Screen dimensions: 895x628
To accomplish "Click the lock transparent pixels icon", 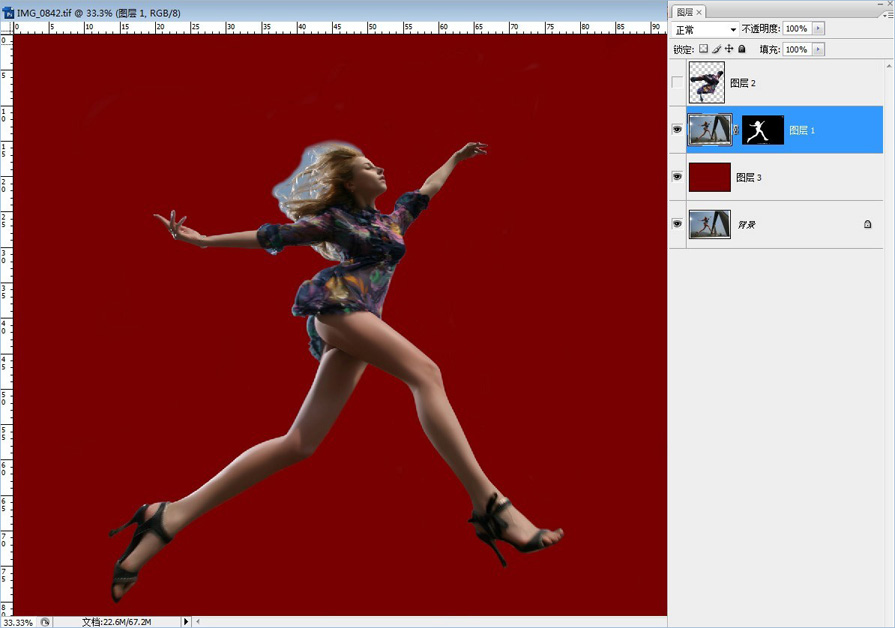I will tap(703, 49).
